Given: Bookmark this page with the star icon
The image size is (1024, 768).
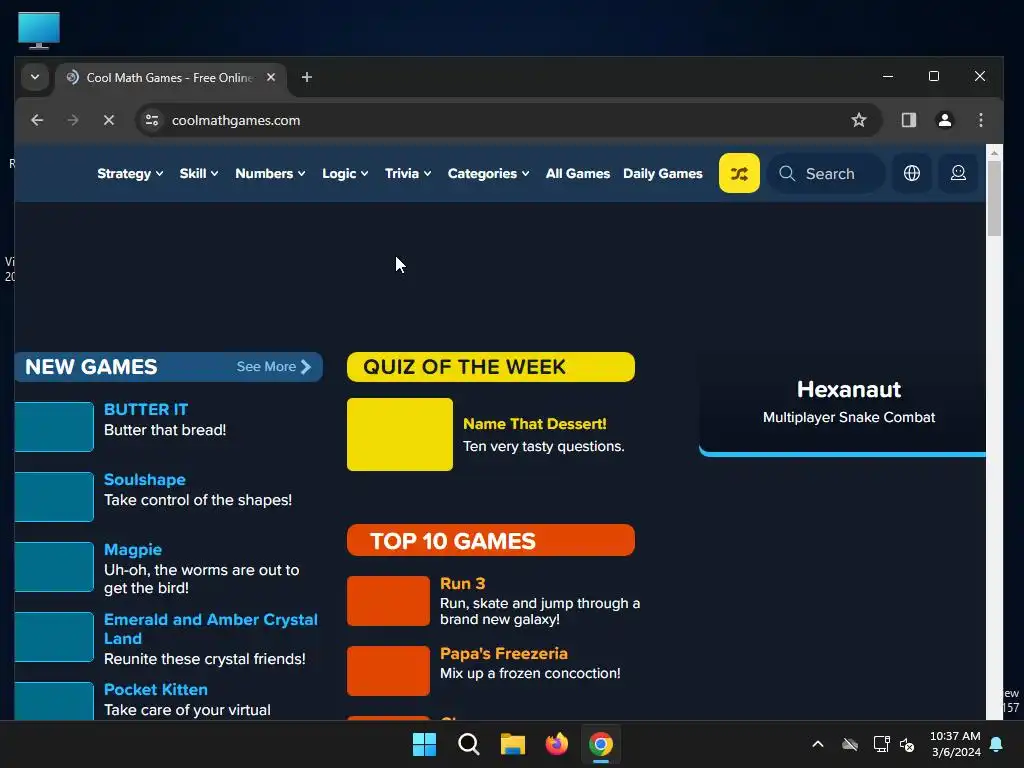Looking at the screenshot, I should point(858,120).
